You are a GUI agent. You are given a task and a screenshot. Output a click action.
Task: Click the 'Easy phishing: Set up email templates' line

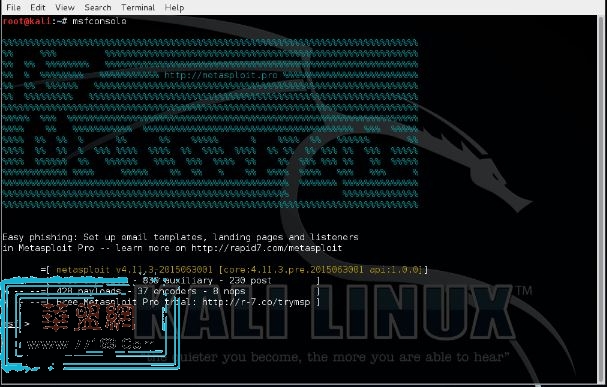(x=180, y=237)
